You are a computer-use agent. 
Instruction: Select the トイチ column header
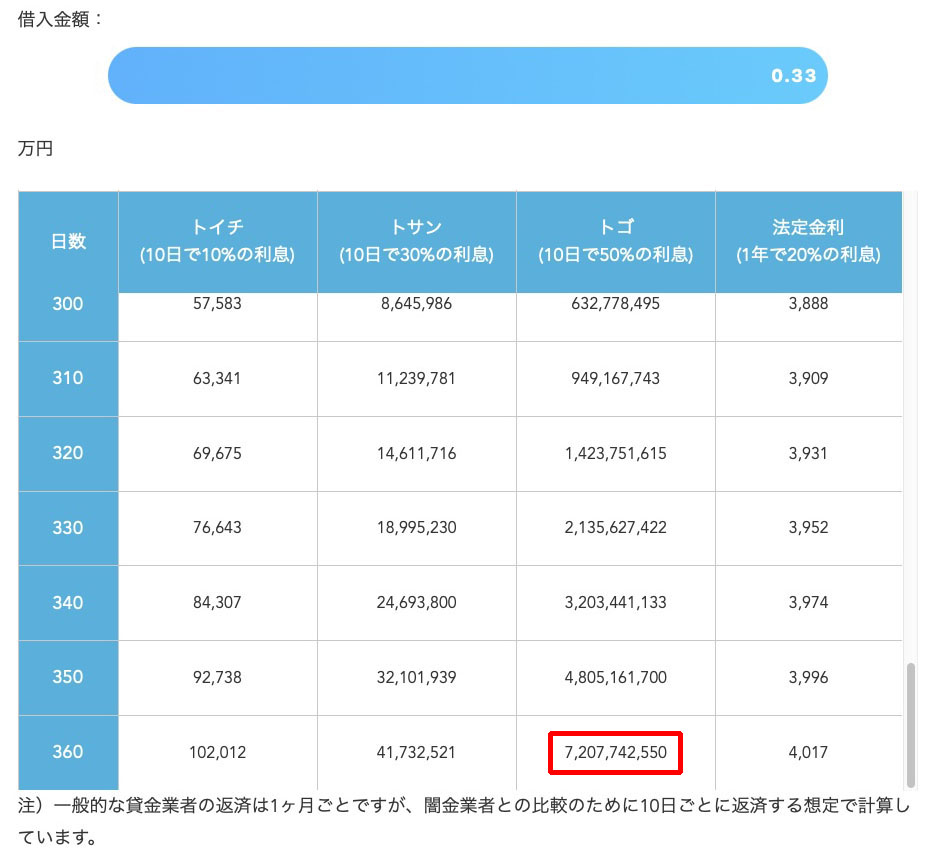[x=216, y=241]
